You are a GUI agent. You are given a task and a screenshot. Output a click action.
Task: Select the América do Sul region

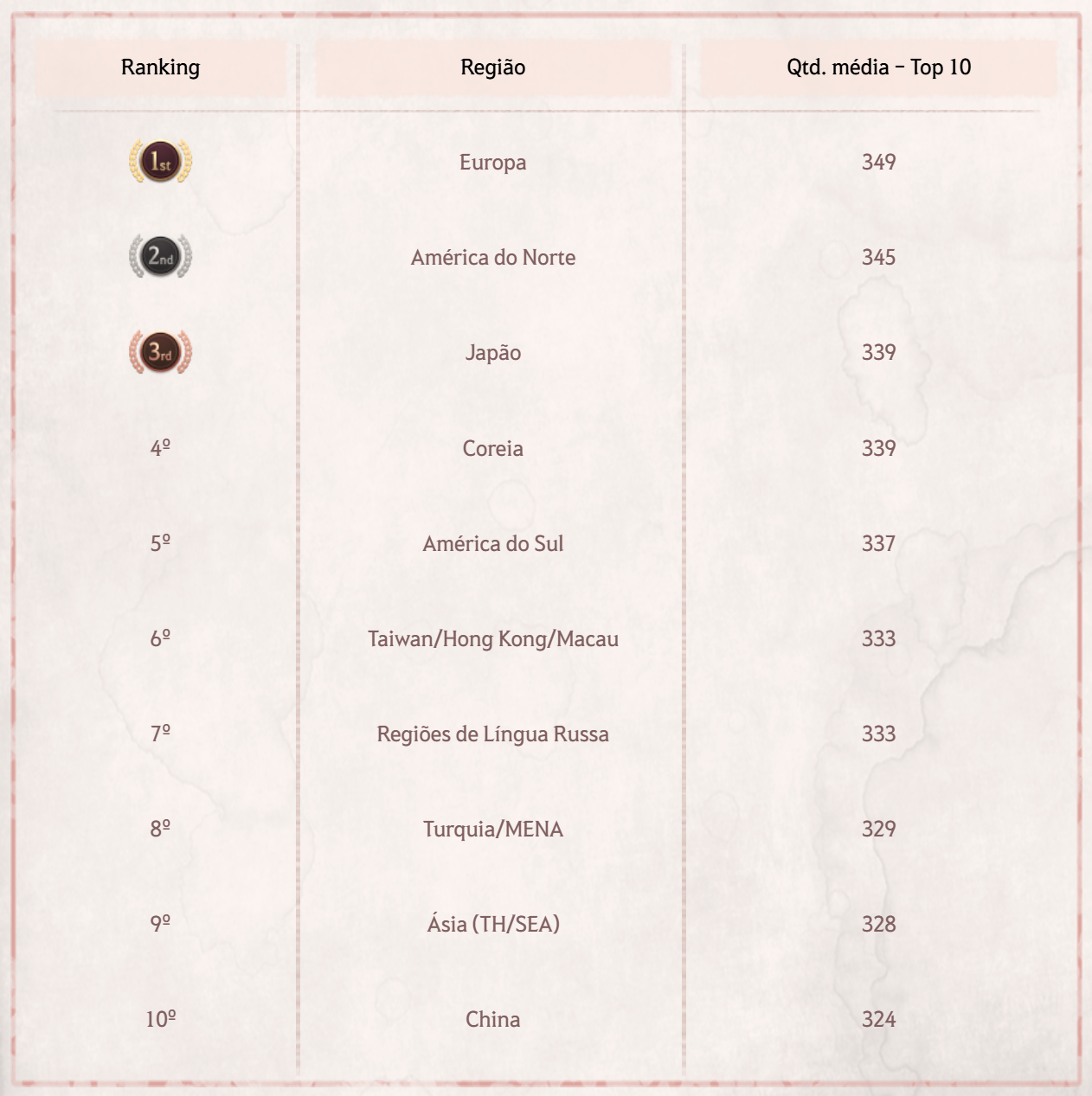coord(492,543)
